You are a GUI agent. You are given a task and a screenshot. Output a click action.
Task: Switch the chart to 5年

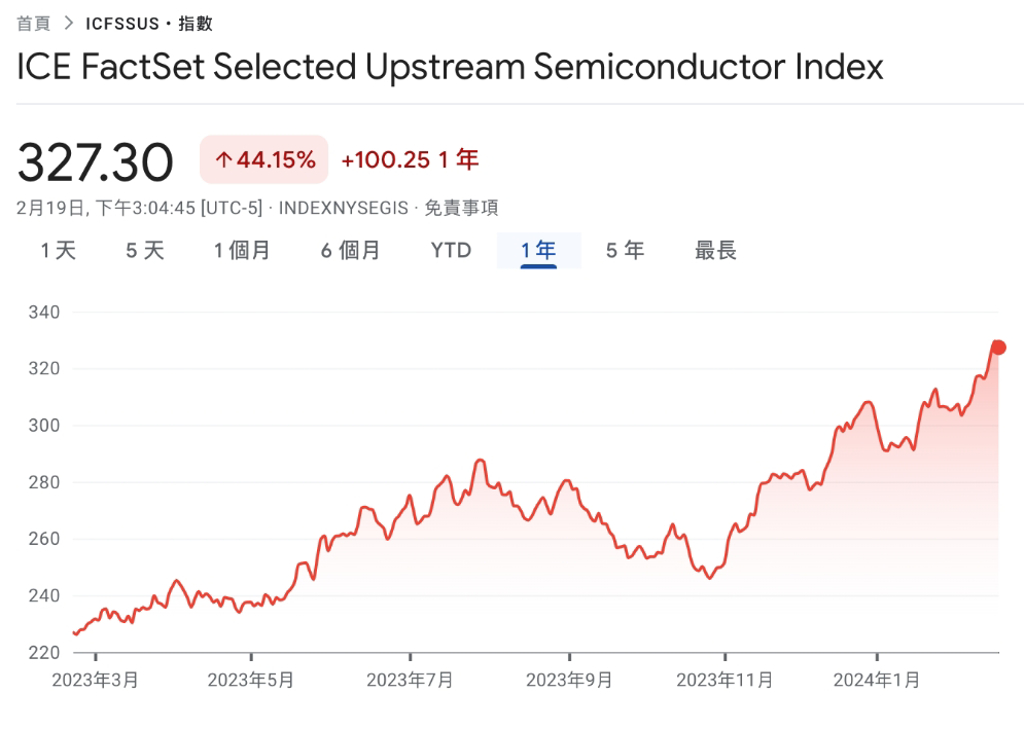click(625, 250)
